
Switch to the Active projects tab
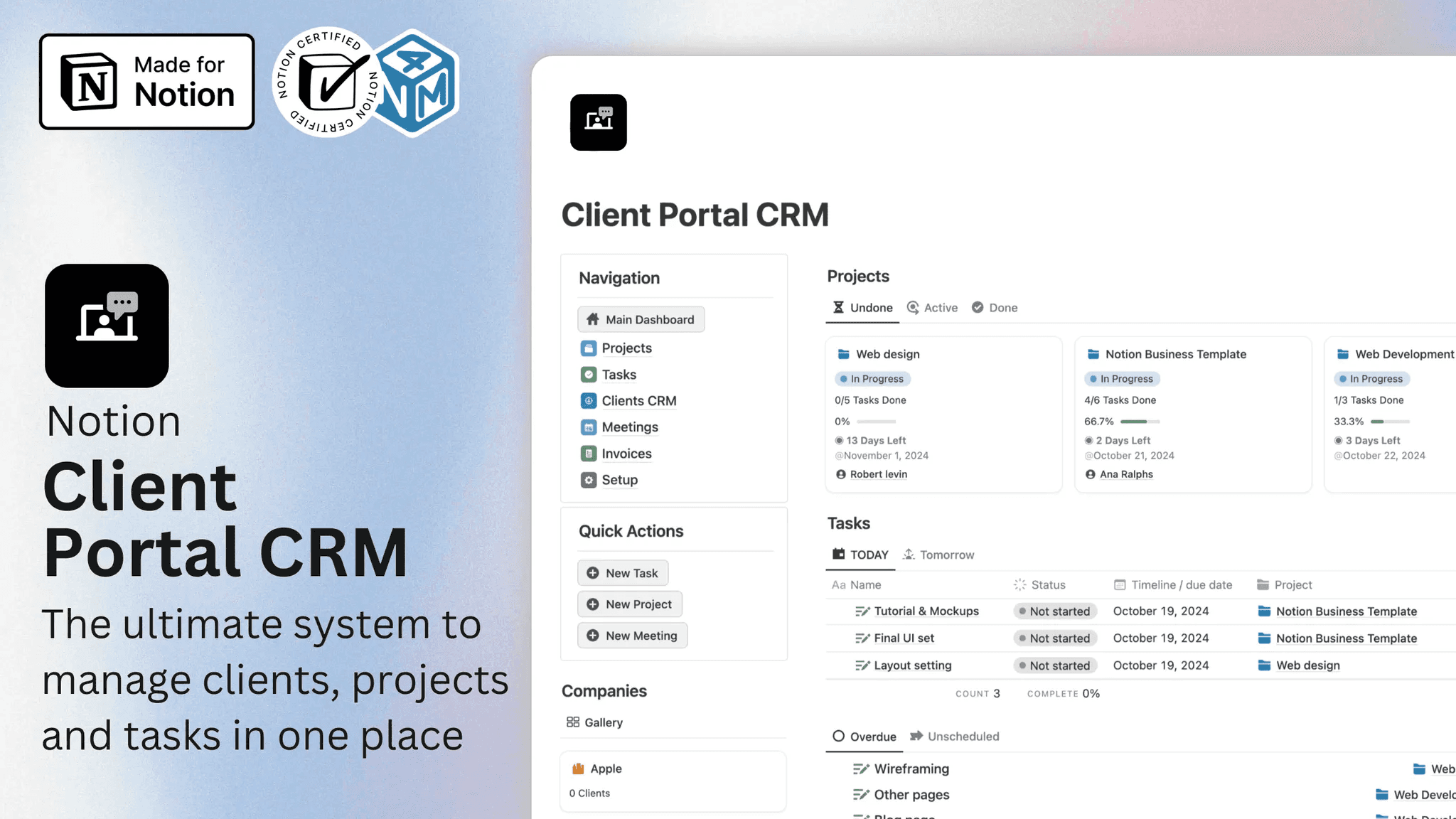click(x=932, y=308)
